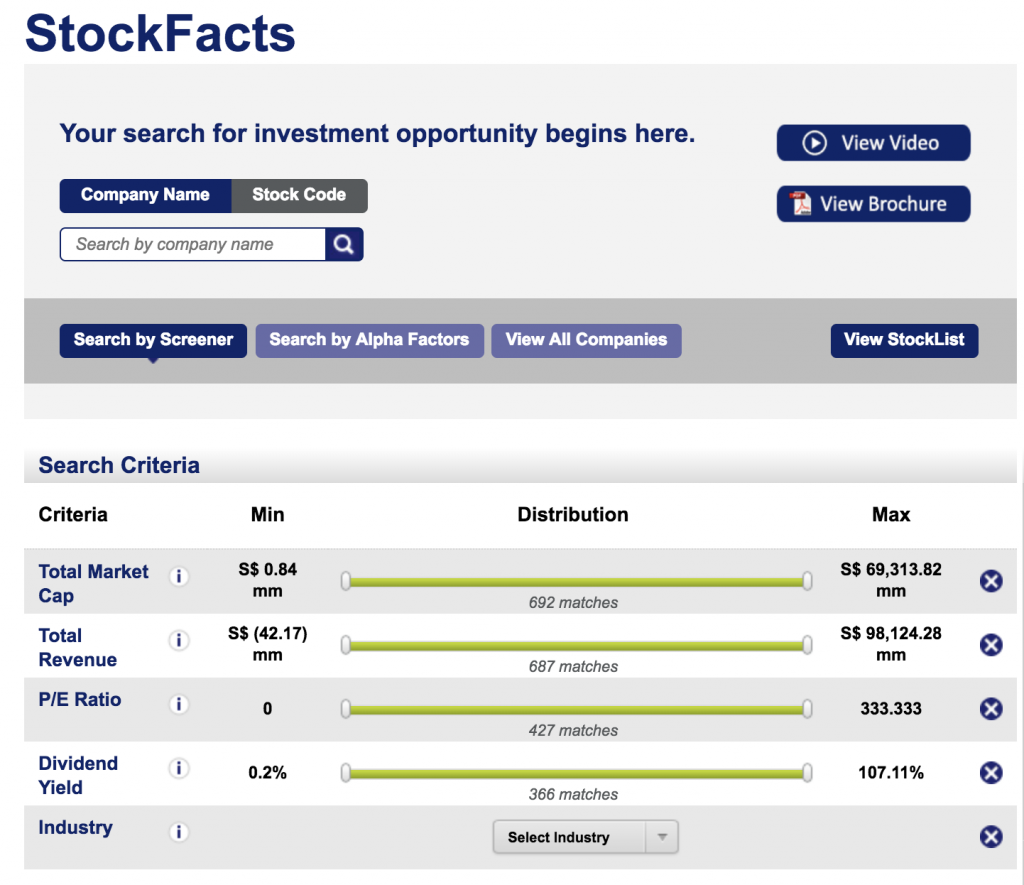
Task: Click the Dividend Yield criteria link
Action: pos(78,775)
